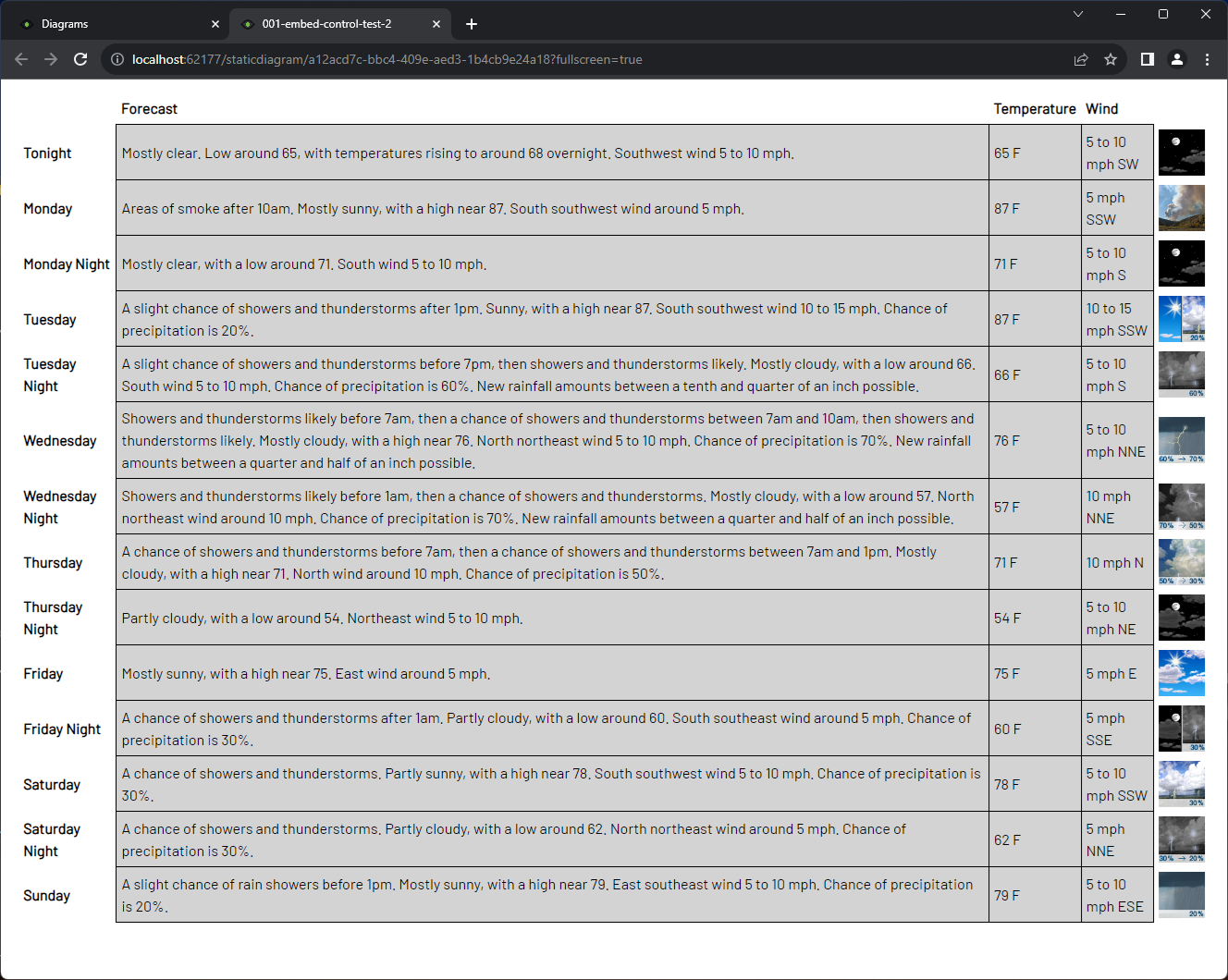The width and height of the screenshot is (1228, 980).
Task: Open the share icon in the address bar
Action: point(1080,58)
